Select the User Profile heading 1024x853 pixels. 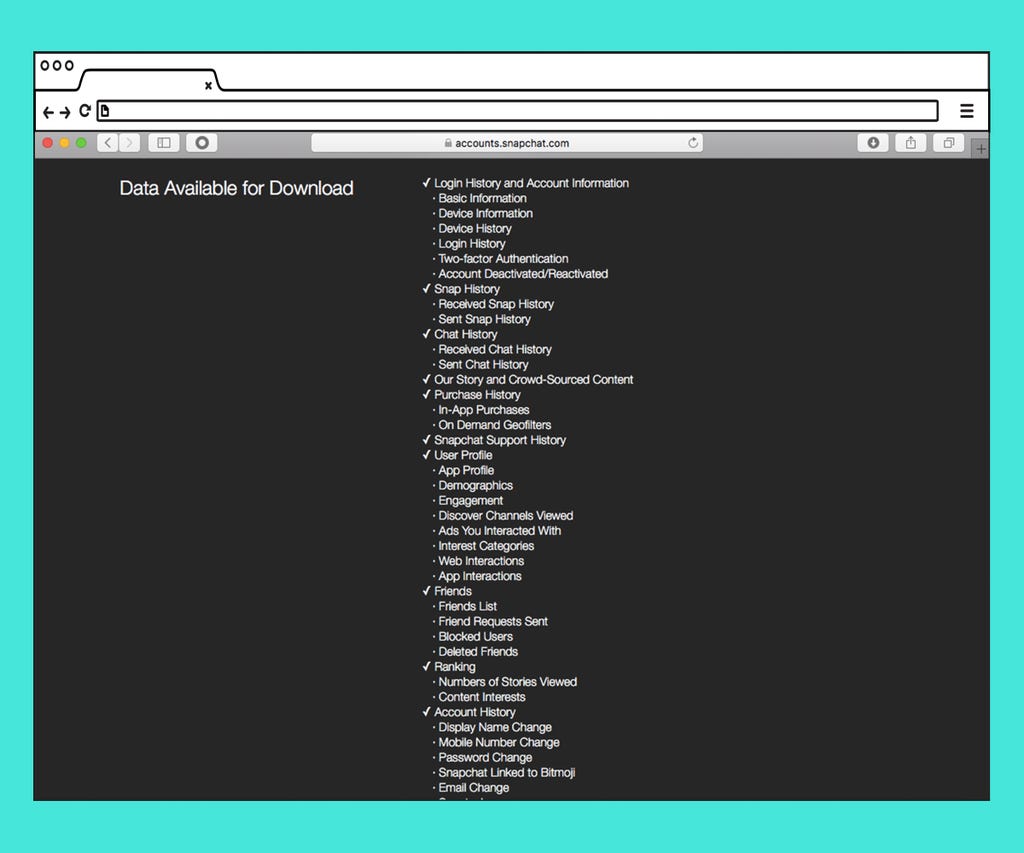463,455
